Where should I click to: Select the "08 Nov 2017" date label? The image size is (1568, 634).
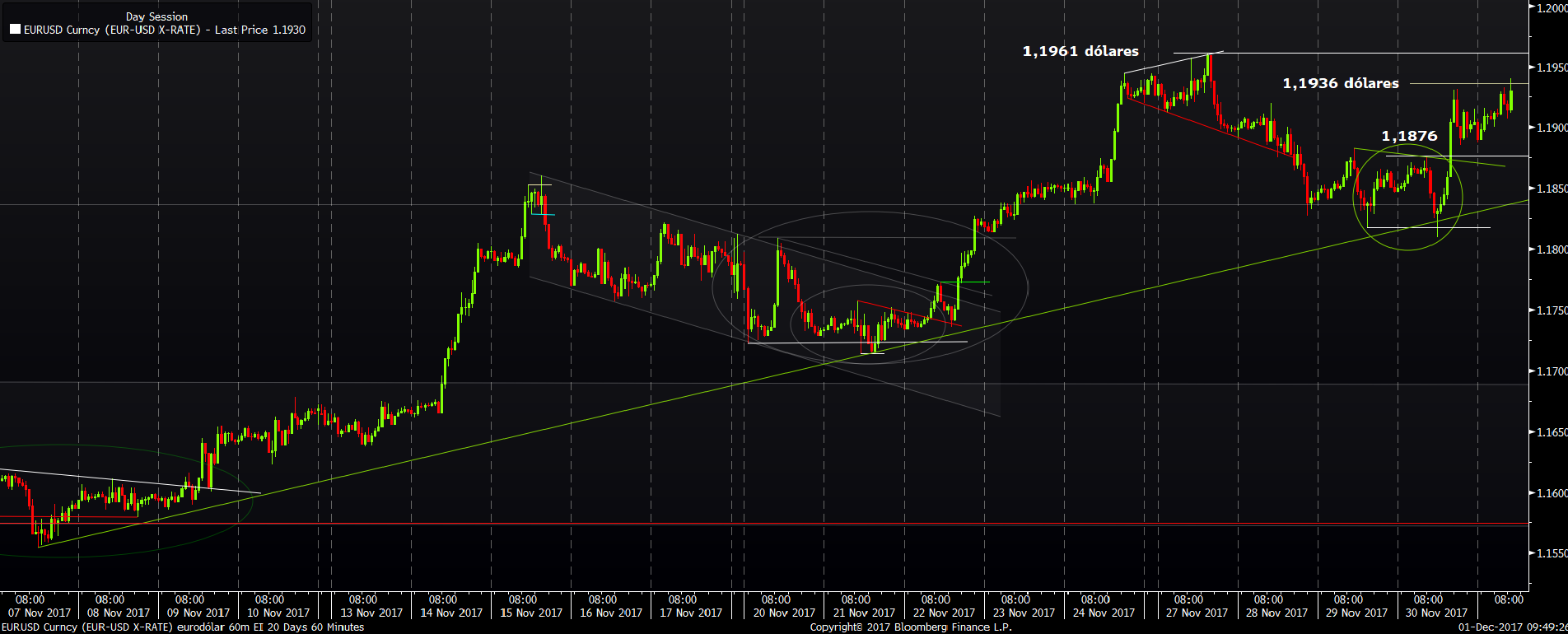pos(119,613)
